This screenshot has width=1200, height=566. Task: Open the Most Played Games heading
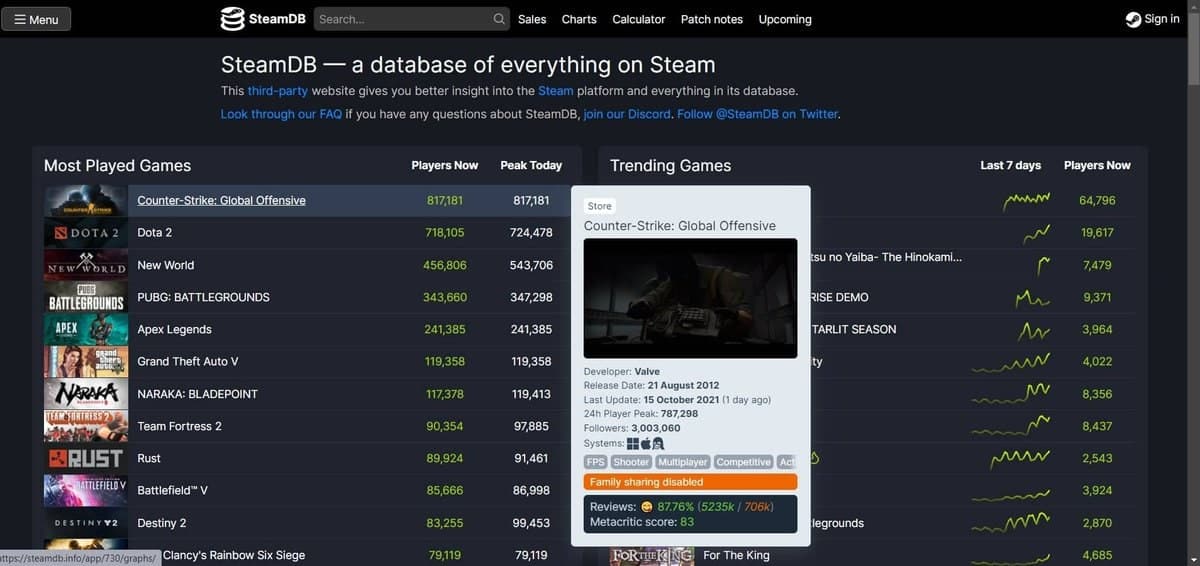point(117,166)
